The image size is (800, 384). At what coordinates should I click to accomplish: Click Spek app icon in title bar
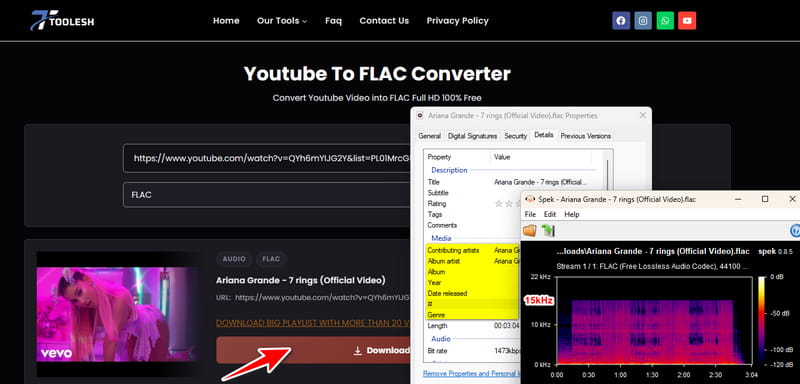(x=530, y=199)
